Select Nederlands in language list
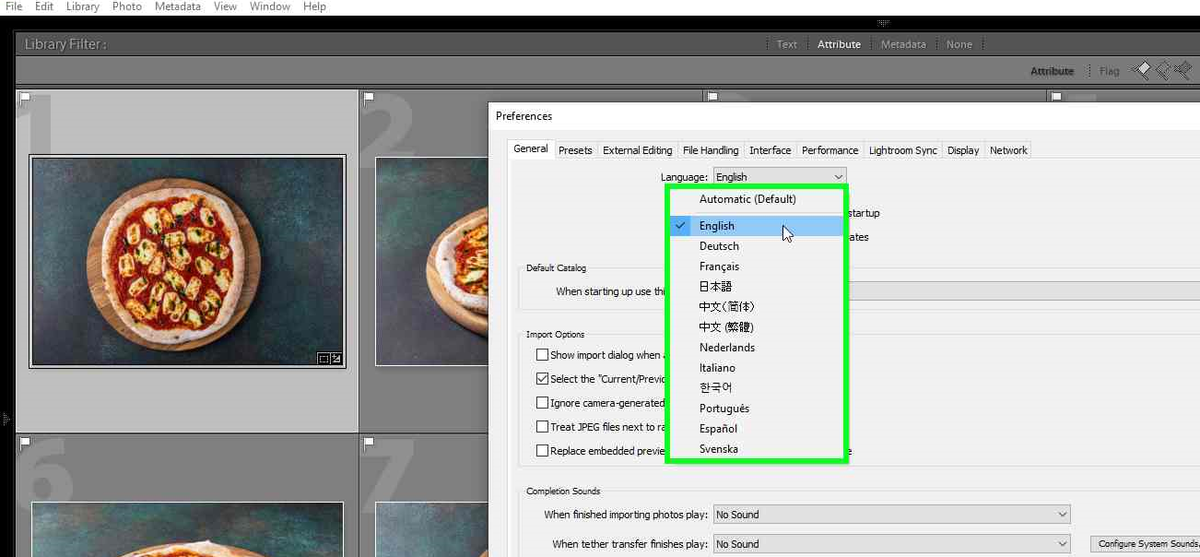Viewport: 1200px width, 557px height. tap(756, 348)
